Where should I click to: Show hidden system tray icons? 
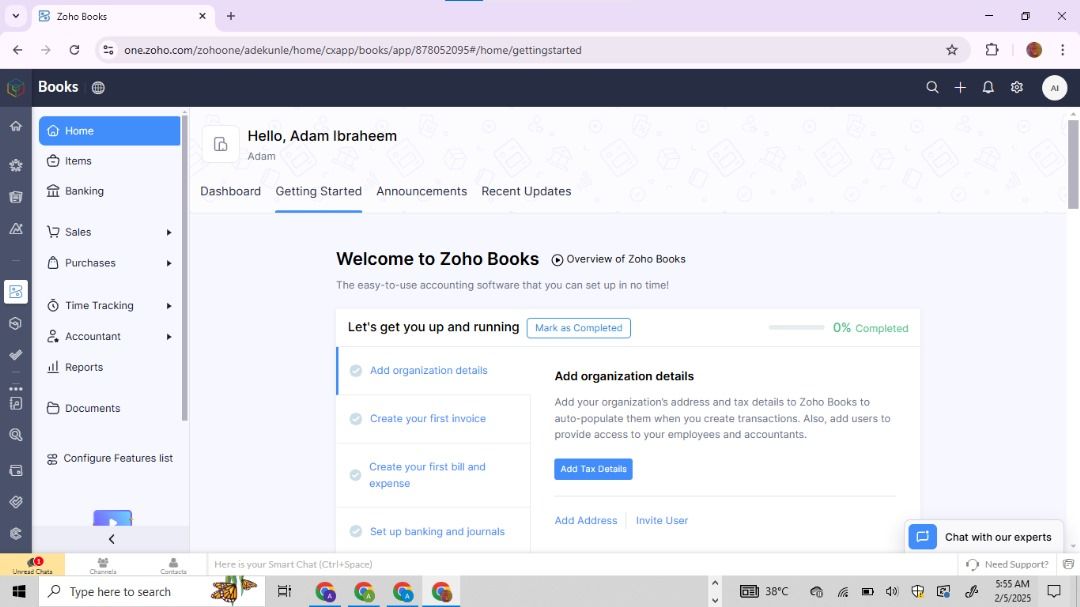point(714,583)
